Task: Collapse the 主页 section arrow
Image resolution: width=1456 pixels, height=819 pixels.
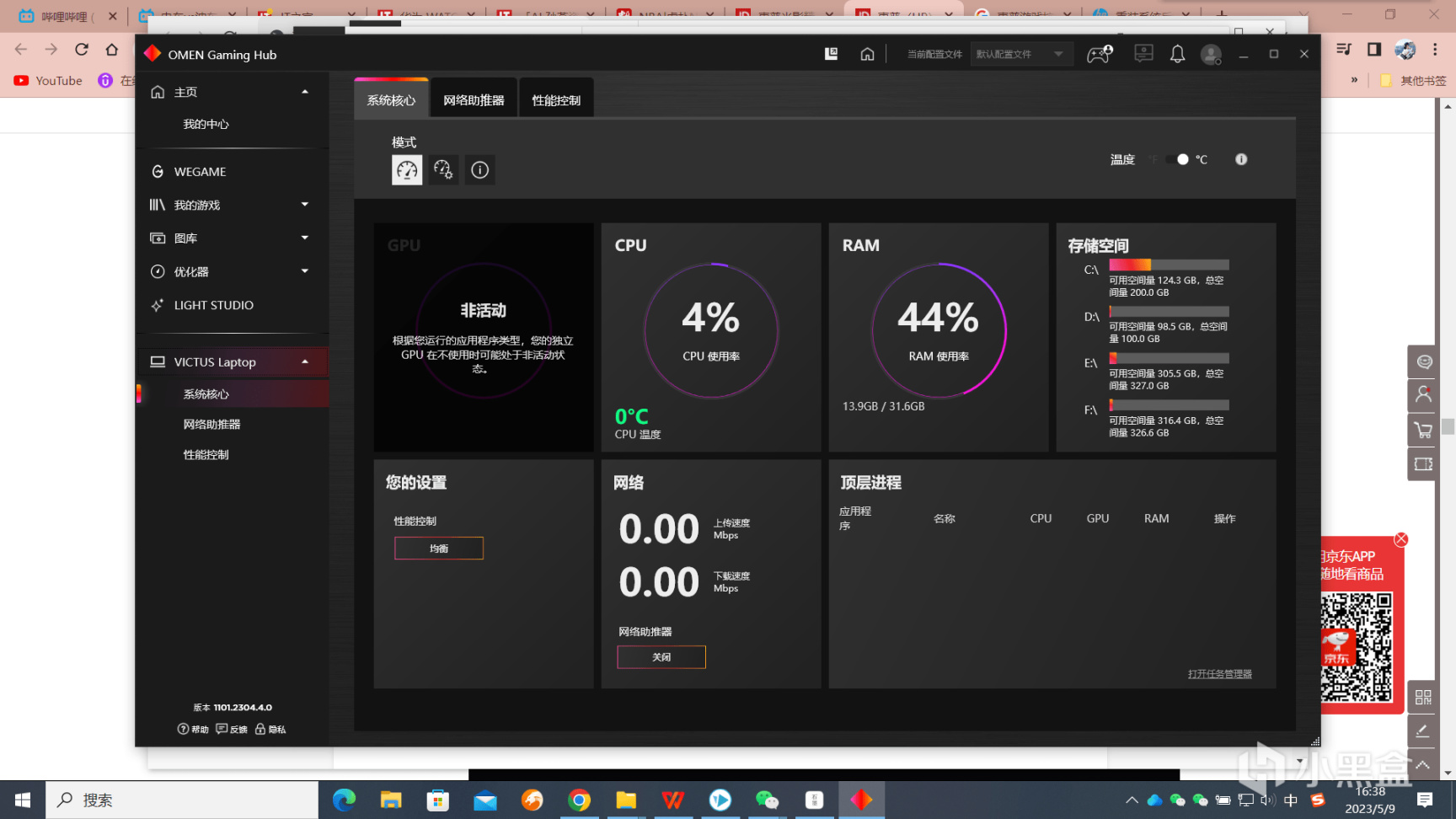Action: 305,92
